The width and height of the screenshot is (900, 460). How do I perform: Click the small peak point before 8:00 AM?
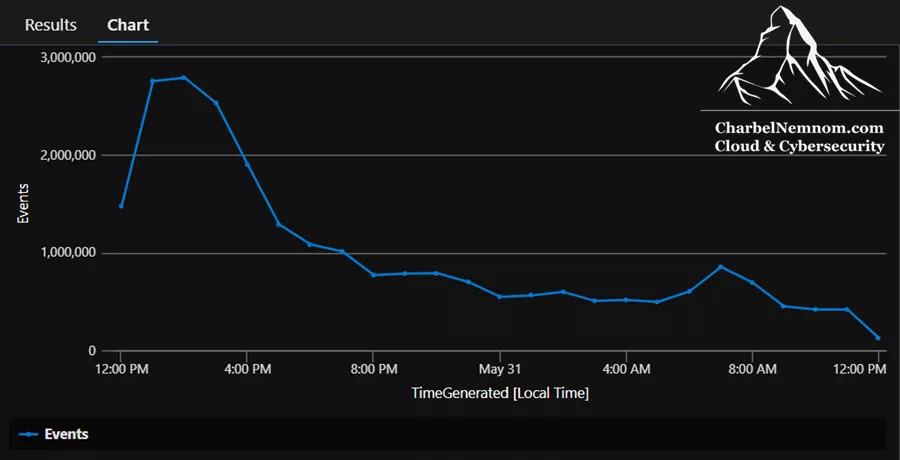721,266
